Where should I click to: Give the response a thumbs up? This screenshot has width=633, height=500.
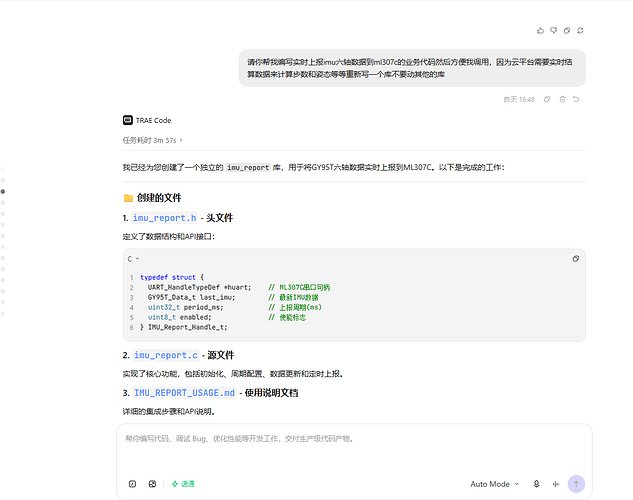540,30
